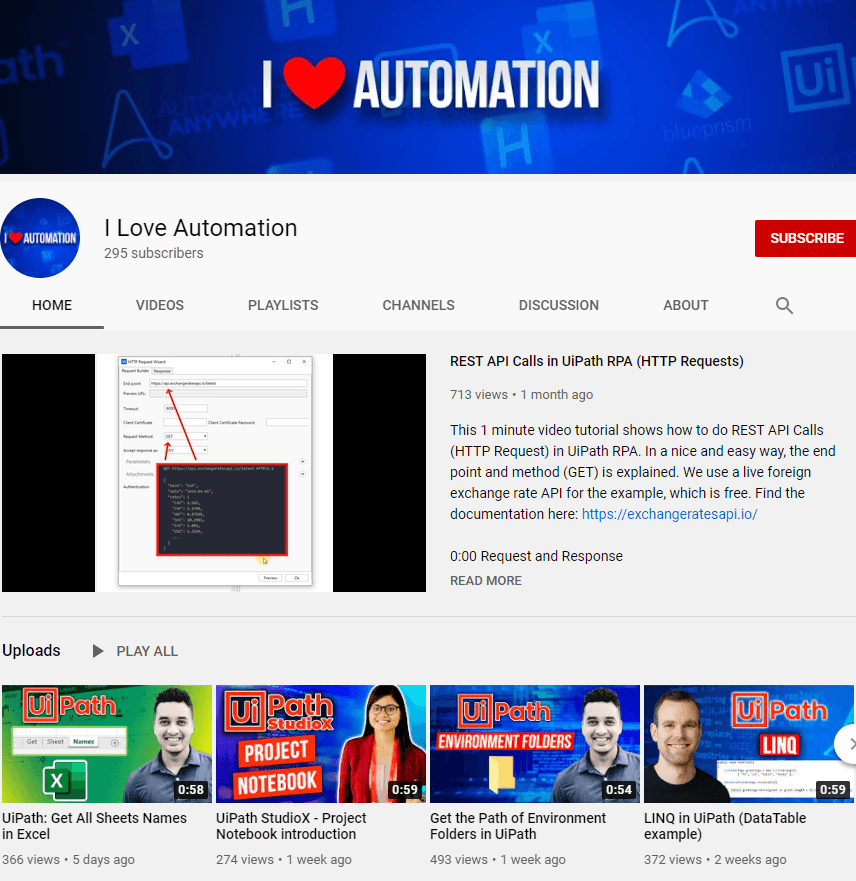The image size is (856, 881).
Task: Click the 493 views • 1 week ago text
Action: click(498, 859)
